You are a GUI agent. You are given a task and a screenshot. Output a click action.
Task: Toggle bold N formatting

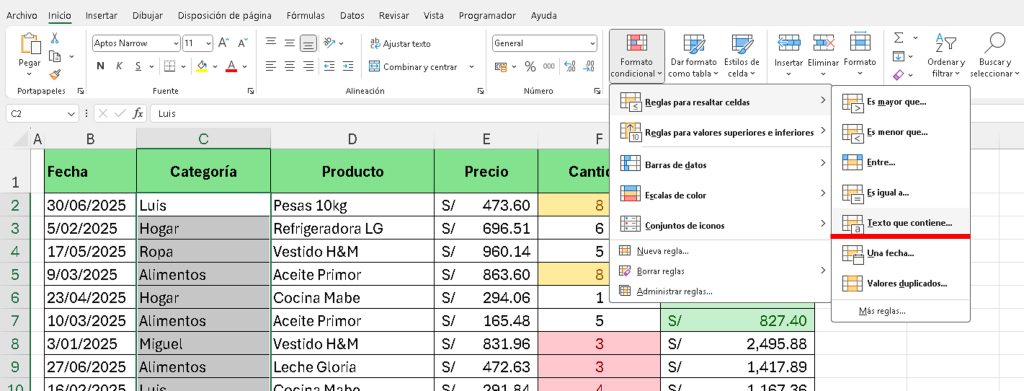pos(101,67)
